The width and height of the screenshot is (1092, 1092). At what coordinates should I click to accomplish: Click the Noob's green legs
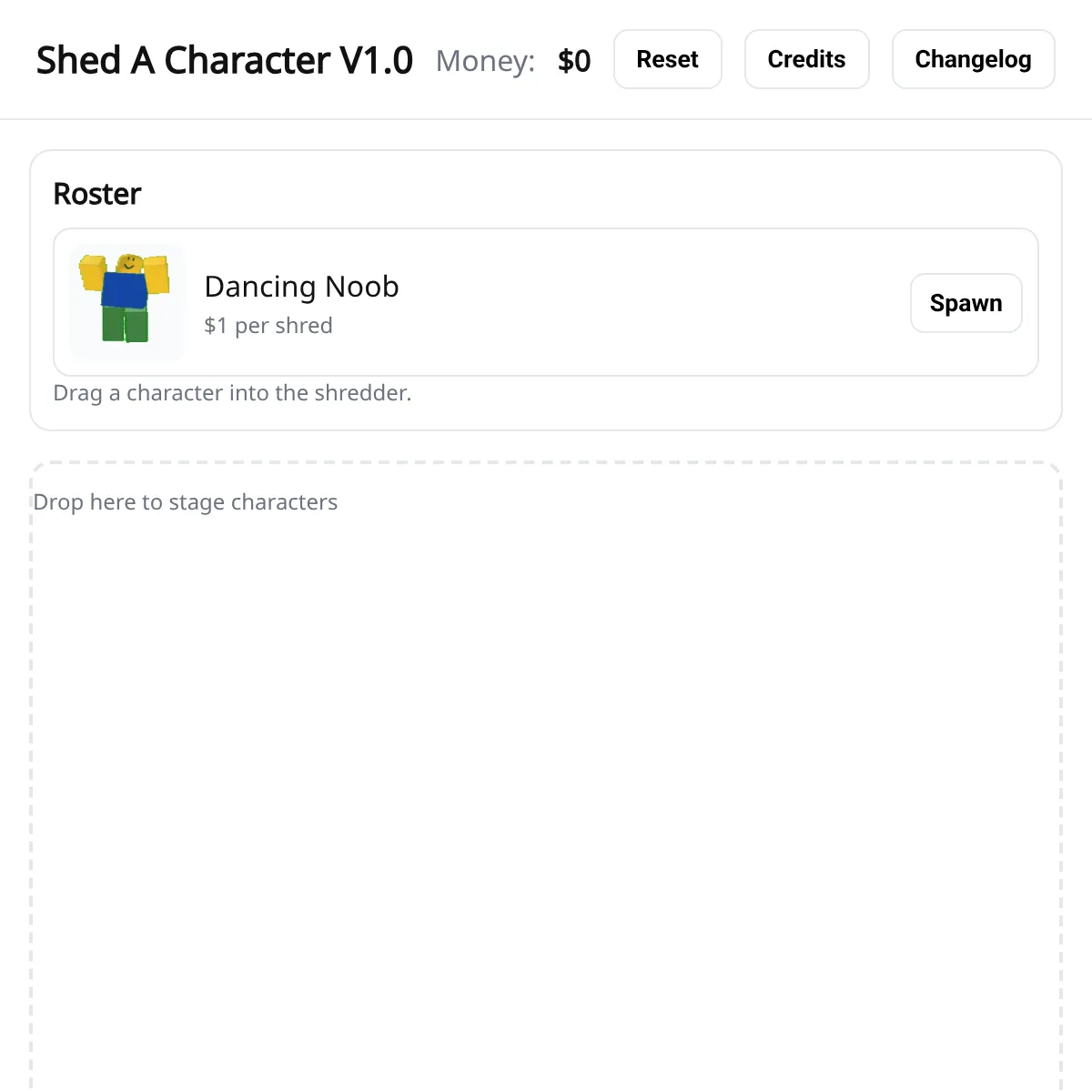pos(125,324)
